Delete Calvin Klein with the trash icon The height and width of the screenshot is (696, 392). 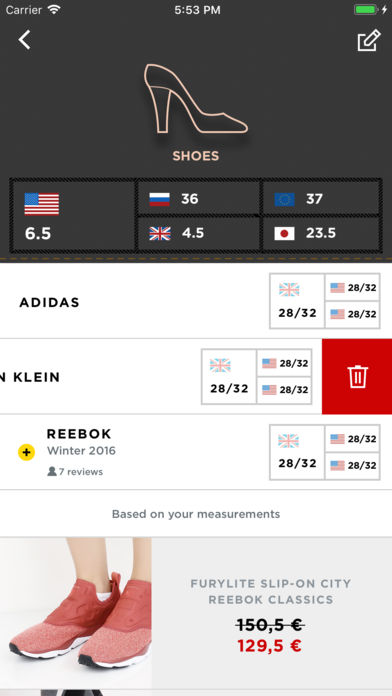pos(357,376)
